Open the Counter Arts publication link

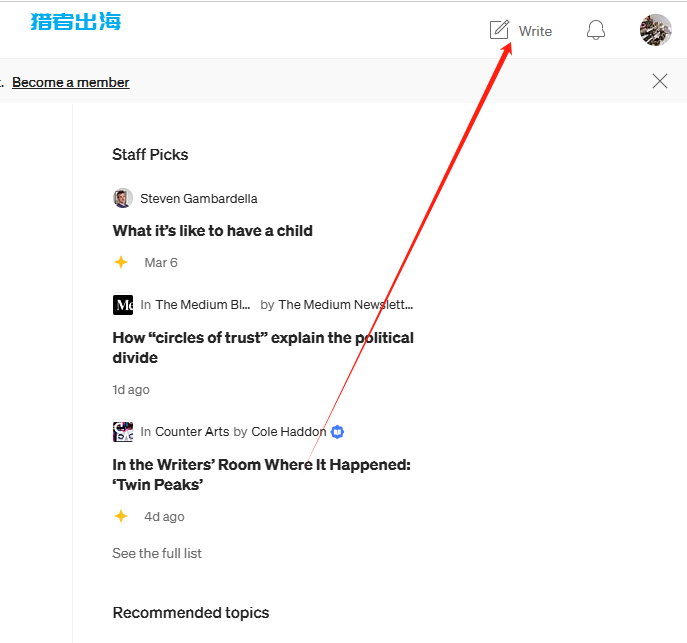pos(192,432)
